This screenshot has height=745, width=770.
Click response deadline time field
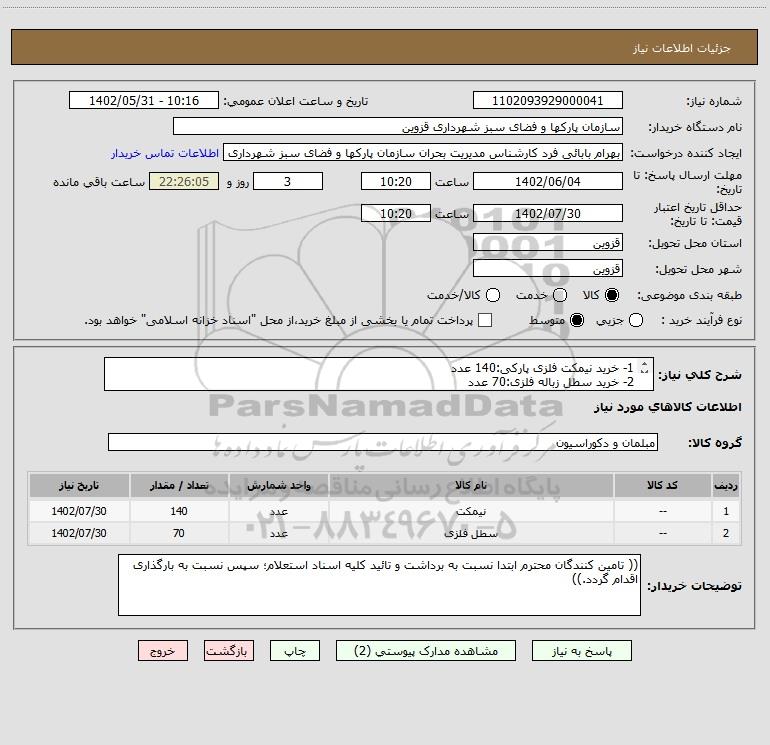[396, 181]
